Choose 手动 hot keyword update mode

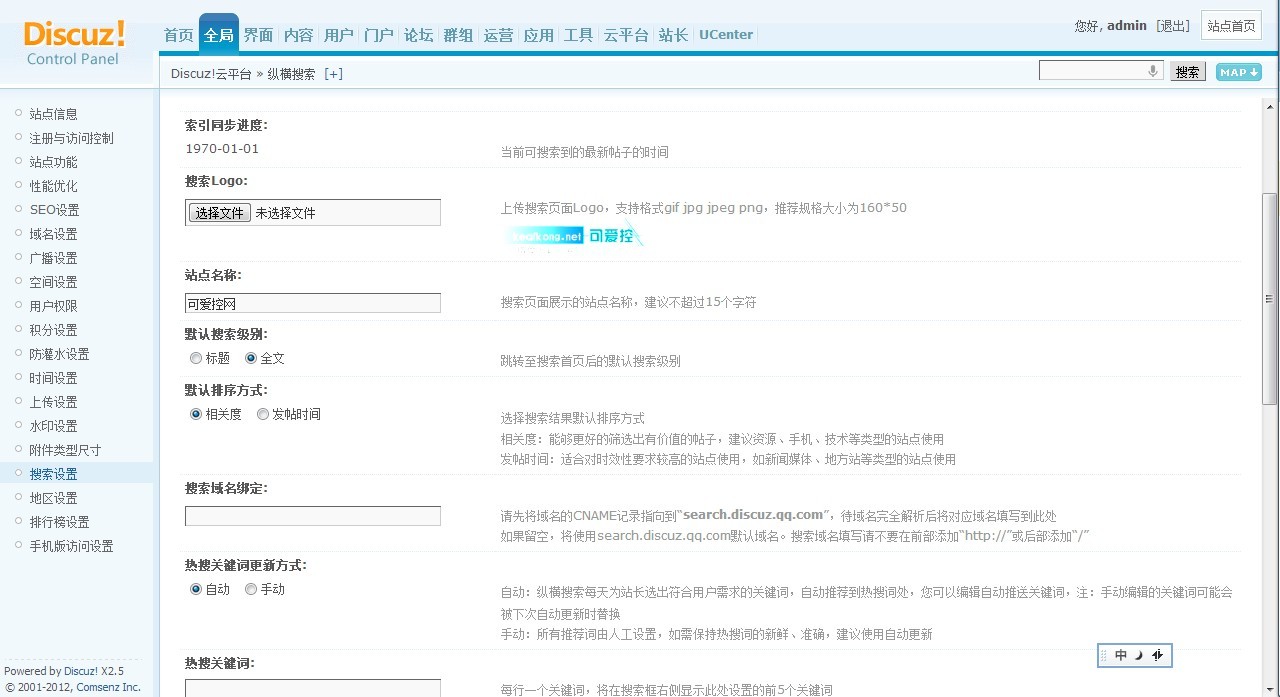tap(251, 589)
